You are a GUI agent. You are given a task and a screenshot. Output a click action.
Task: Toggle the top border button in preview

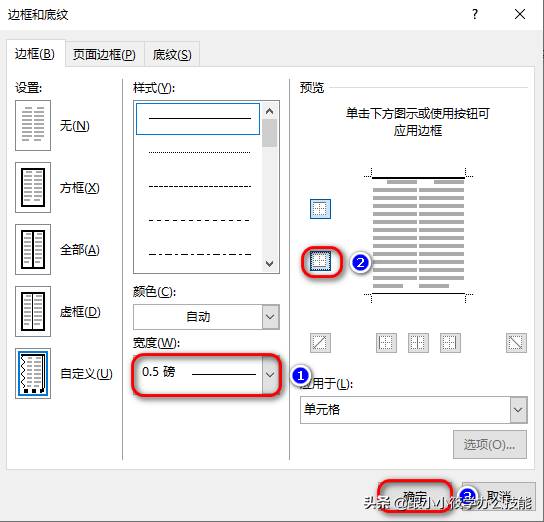click(320, 209)
